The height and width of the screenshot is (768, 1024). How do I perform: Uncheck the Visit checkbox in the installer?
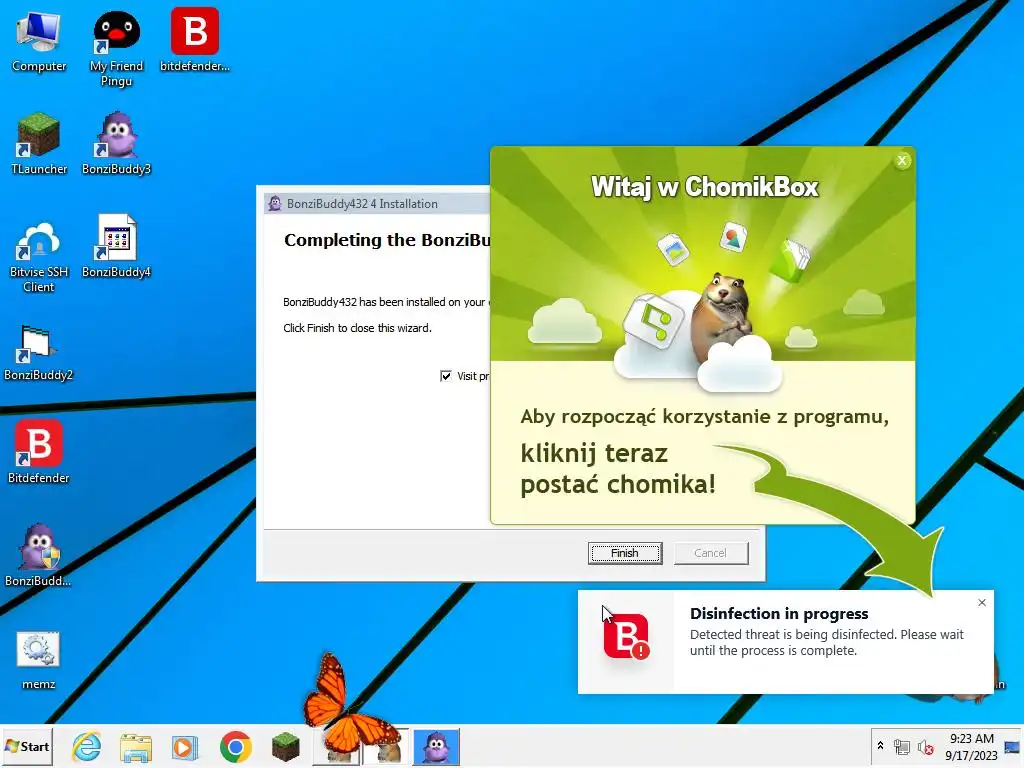pyautogui.click(x=445, y=376)
